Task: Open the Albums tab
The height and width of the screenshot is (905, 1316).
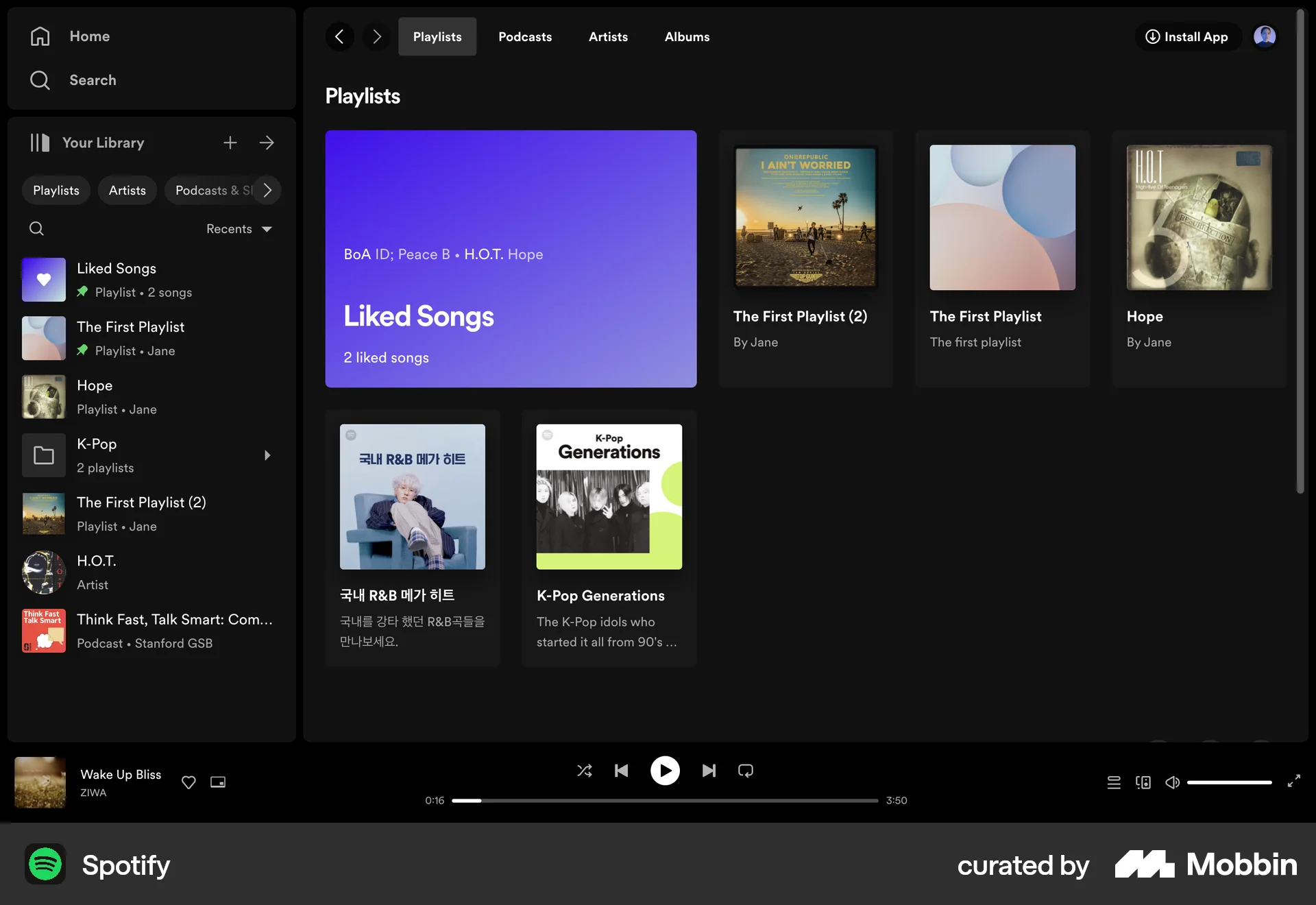Action: pos(687,36)
